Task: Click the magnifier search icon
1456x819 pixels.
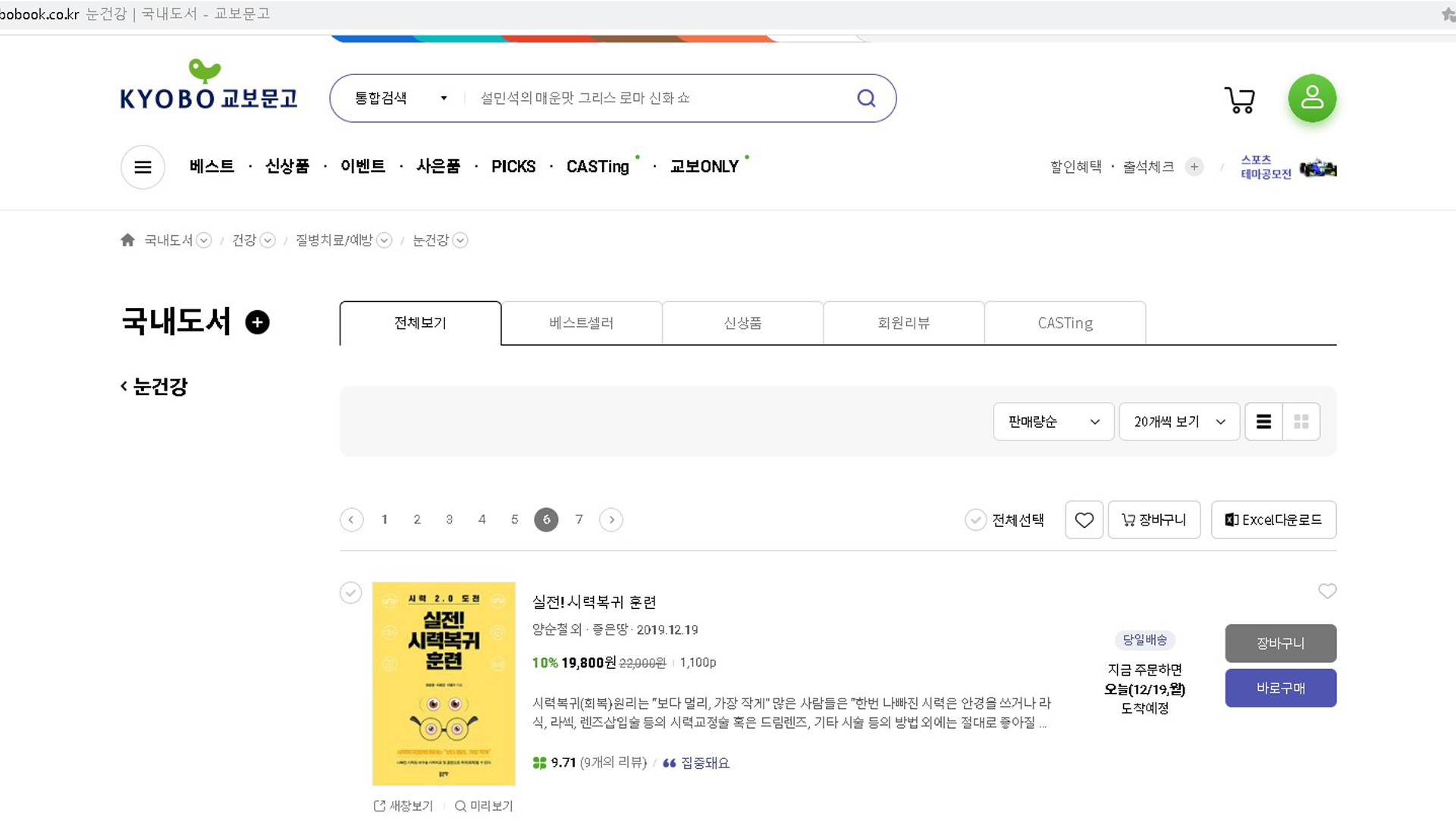Action: click(x=866, y=98)
